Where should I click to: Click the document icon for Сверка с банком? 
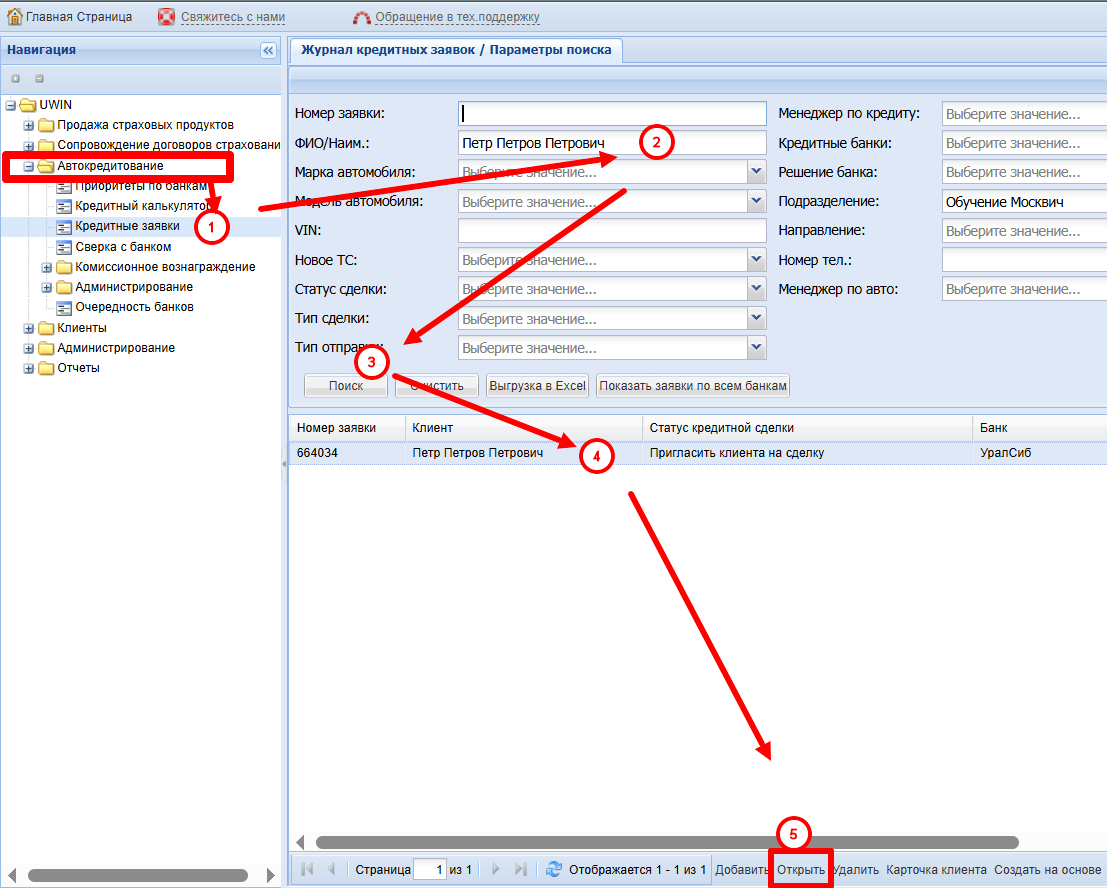[x=64, y=247]
